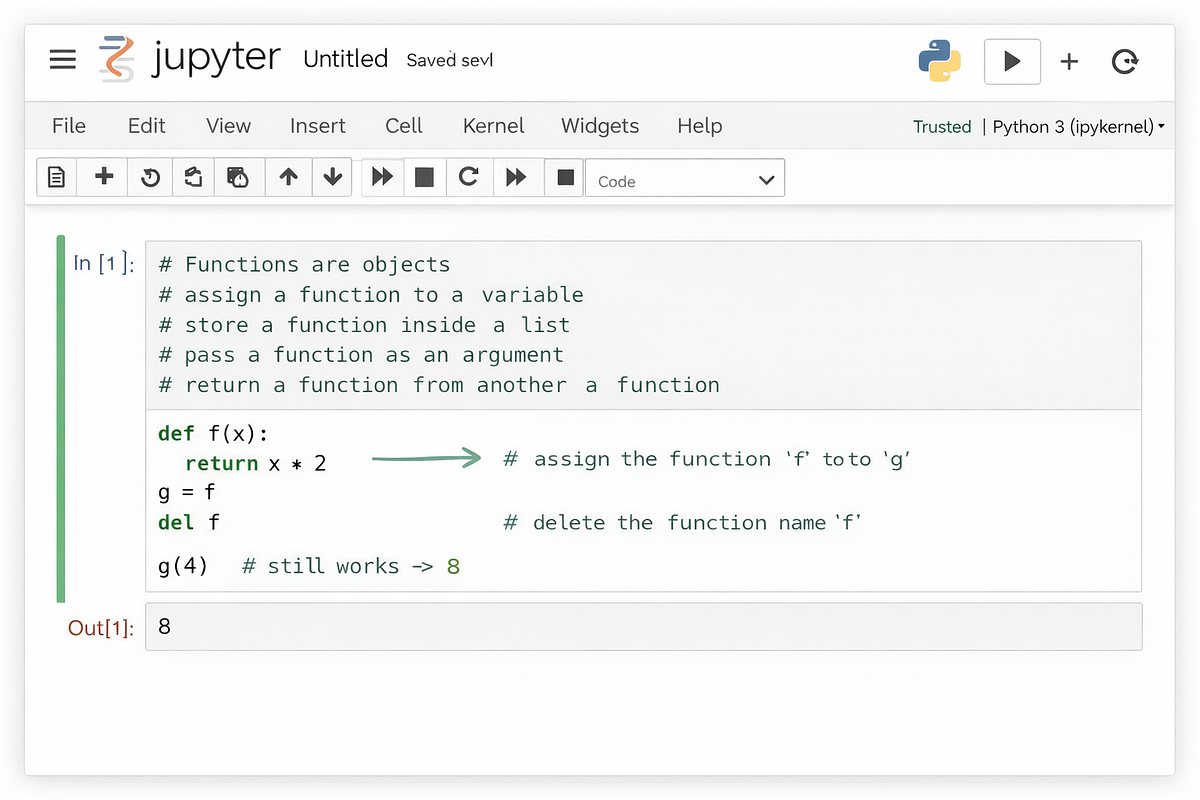Click the clipboard paste toolbar icon

238,177
